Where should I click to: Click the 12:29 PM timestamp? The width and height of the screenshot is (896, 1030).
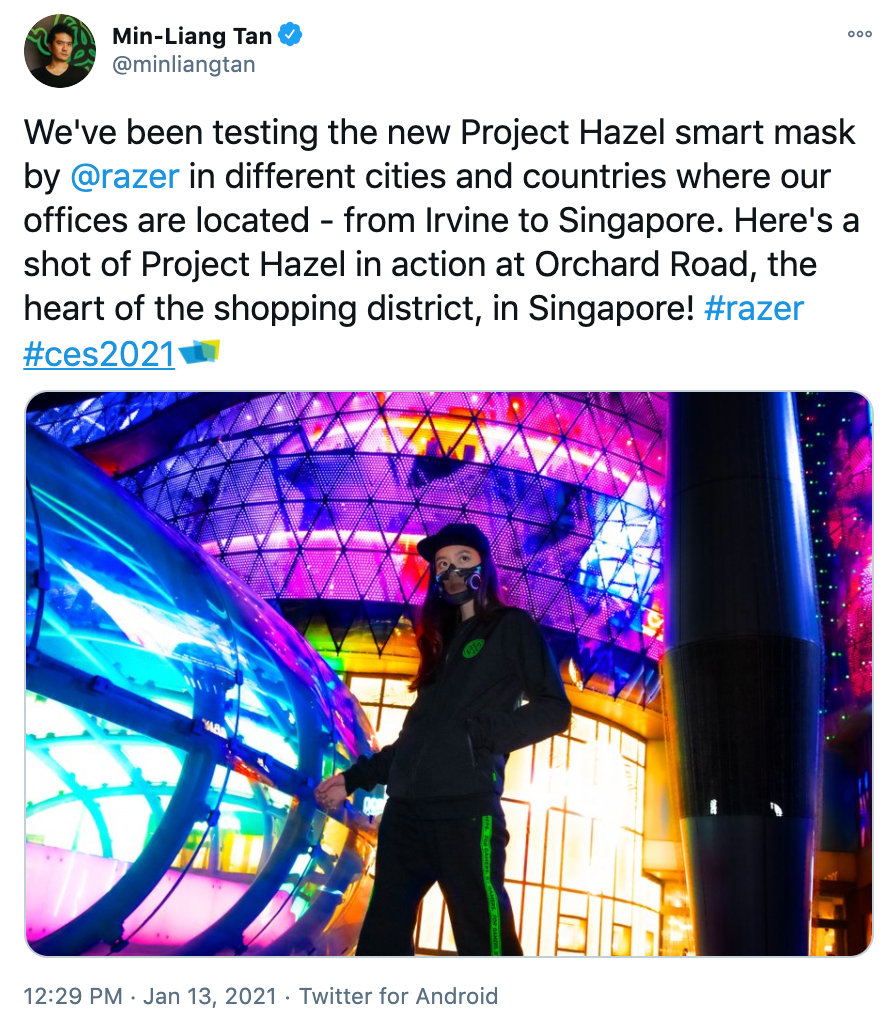click(x=73, y=996)
